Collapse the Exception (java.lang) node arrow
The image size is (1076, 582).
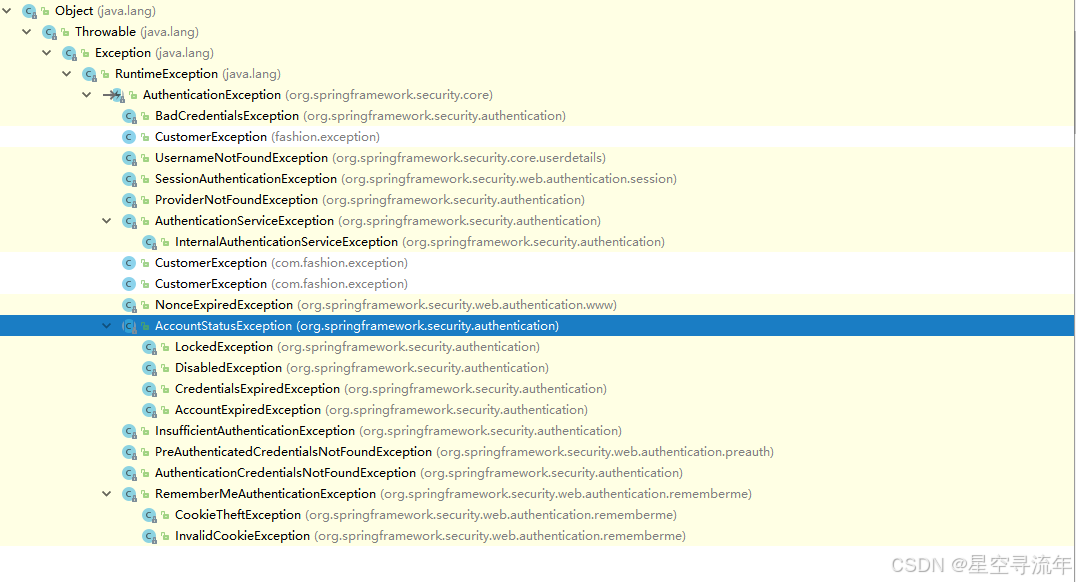point(47,53)
